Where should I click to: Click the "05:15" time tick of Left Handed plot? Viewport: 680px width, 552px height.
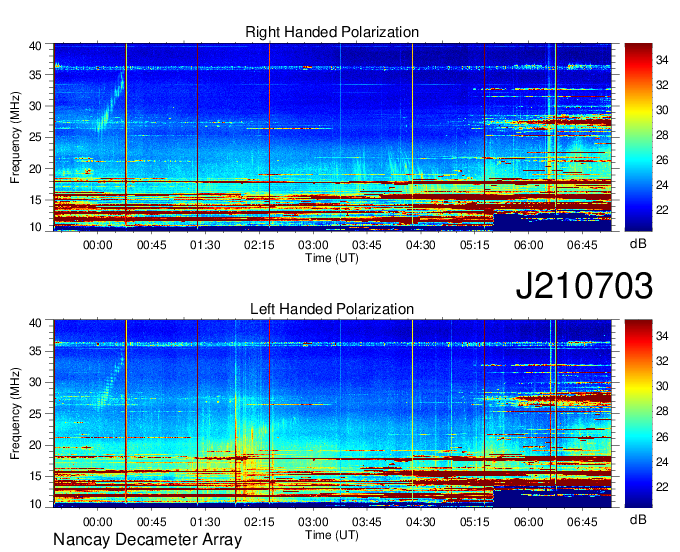pyautogui.click(x=474, y=522)
